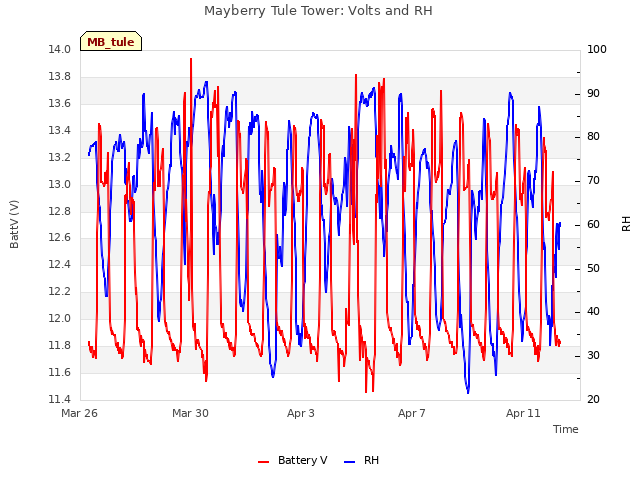640x480 pixels.
Task: Click the BattV (V) axis label
Action: point(14,224)
